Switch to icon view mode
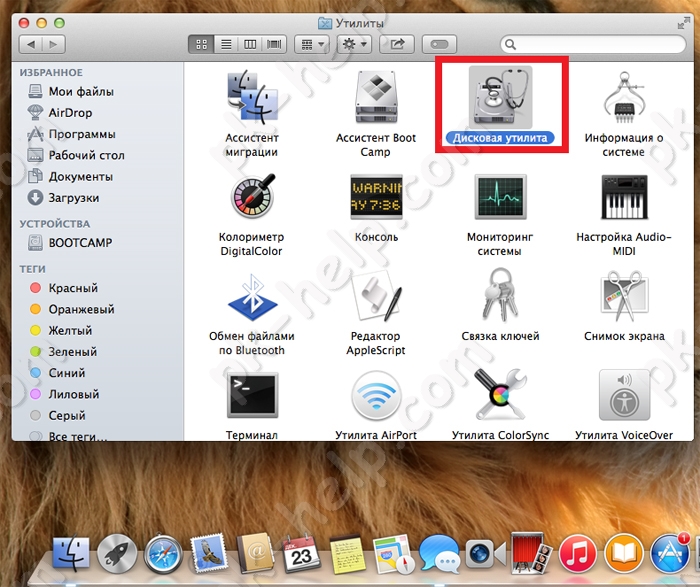This screenshot has height=587, width=700. pyautogui.click(x=201, y=44)
